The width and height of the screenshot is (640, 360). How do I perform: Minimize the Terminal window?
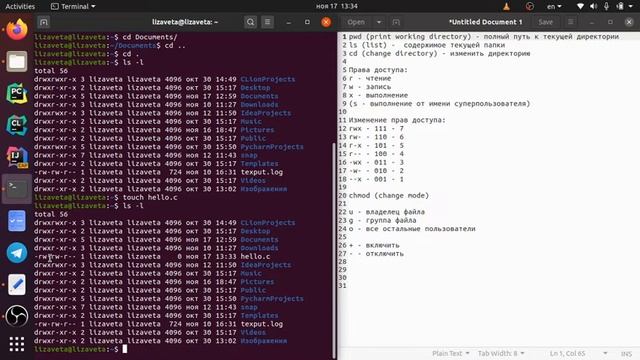click(x=289, y=22)
